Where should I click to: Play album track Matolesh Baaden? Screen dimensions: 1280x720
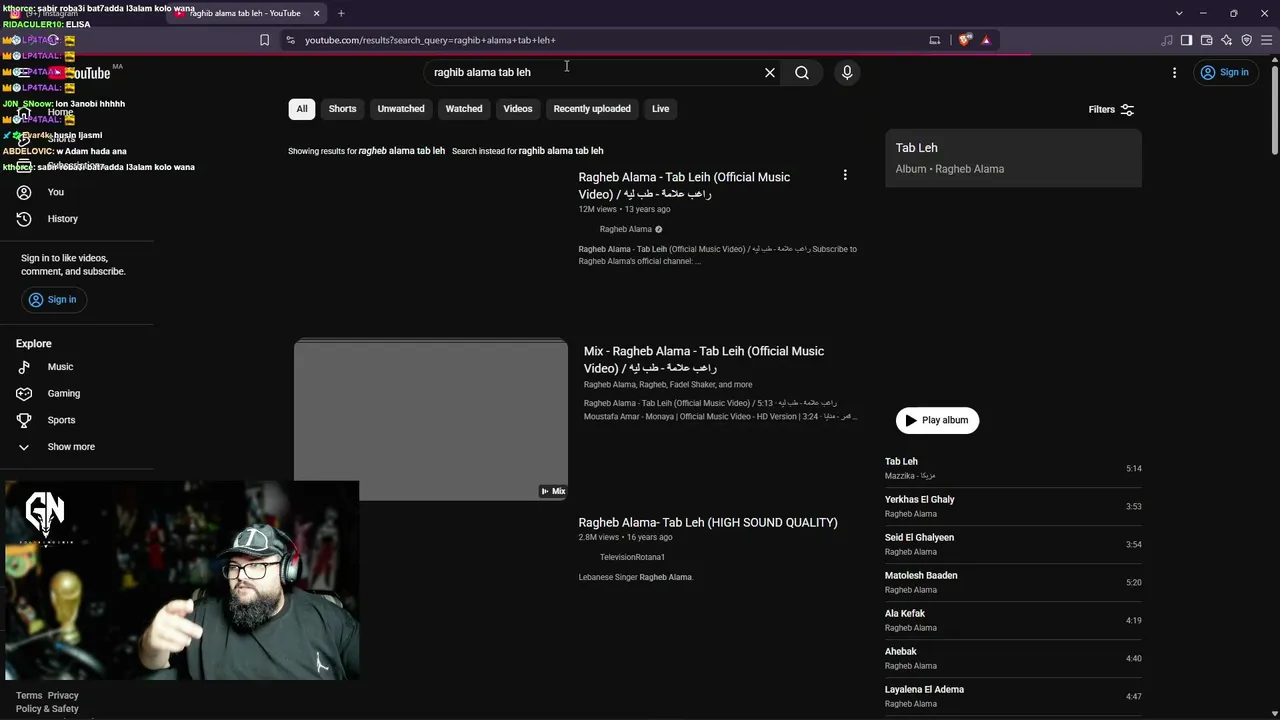tap(1013, 582)
